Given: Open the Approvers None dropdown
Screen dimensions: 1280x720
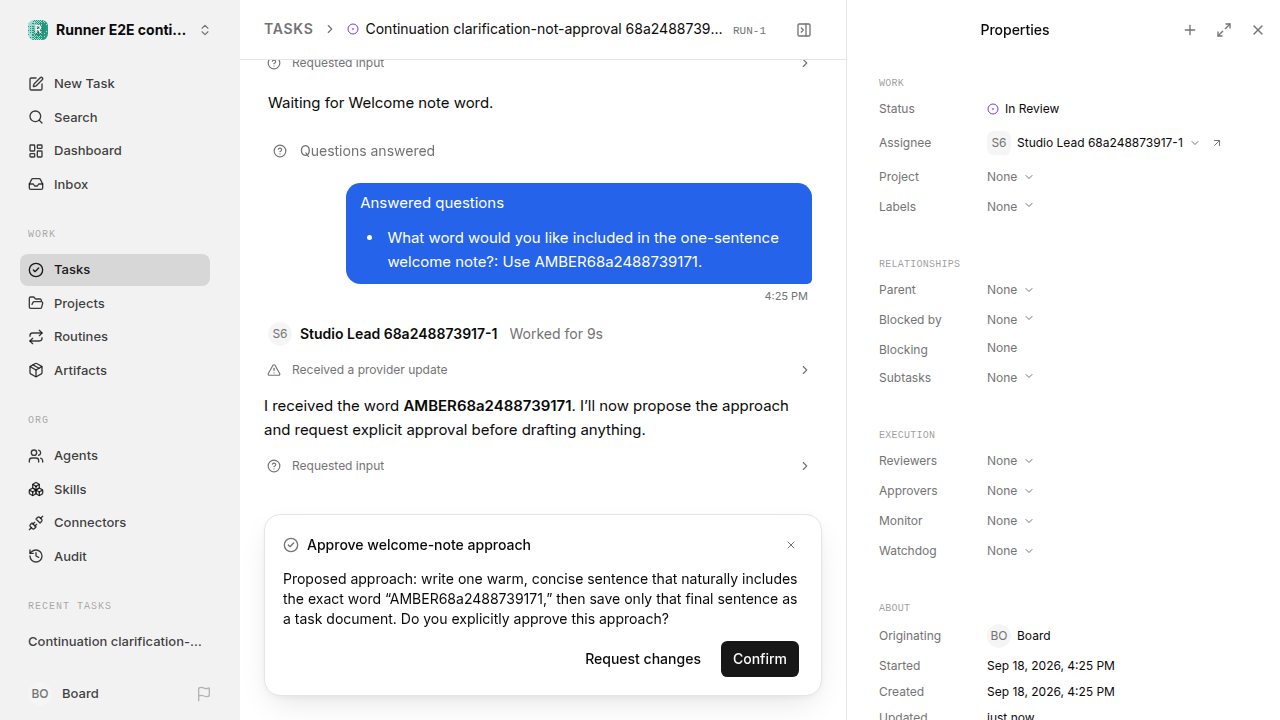Looking at the screenshot, I should tap(1010, 491).
